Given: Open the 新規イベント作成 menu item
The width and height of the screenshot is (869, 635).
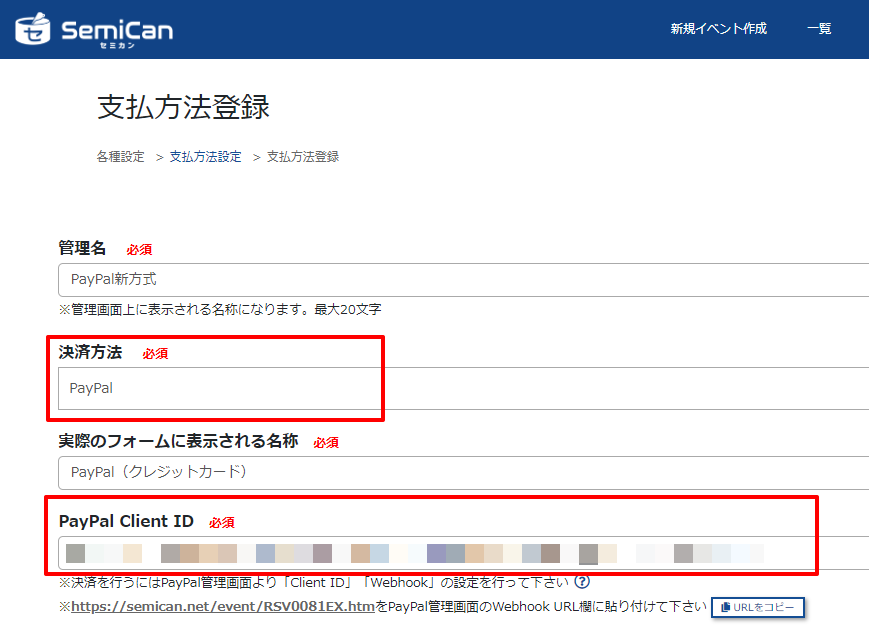Looking at the screenshot, I should coord(719,29).
